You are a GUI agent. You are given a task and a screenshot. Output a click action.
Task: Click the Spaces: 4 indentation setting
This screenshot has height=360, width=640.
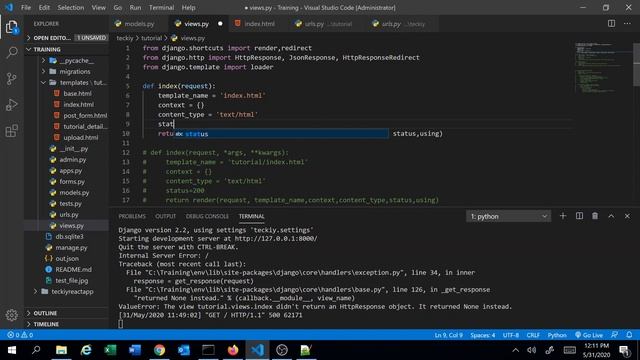(482, 335)
